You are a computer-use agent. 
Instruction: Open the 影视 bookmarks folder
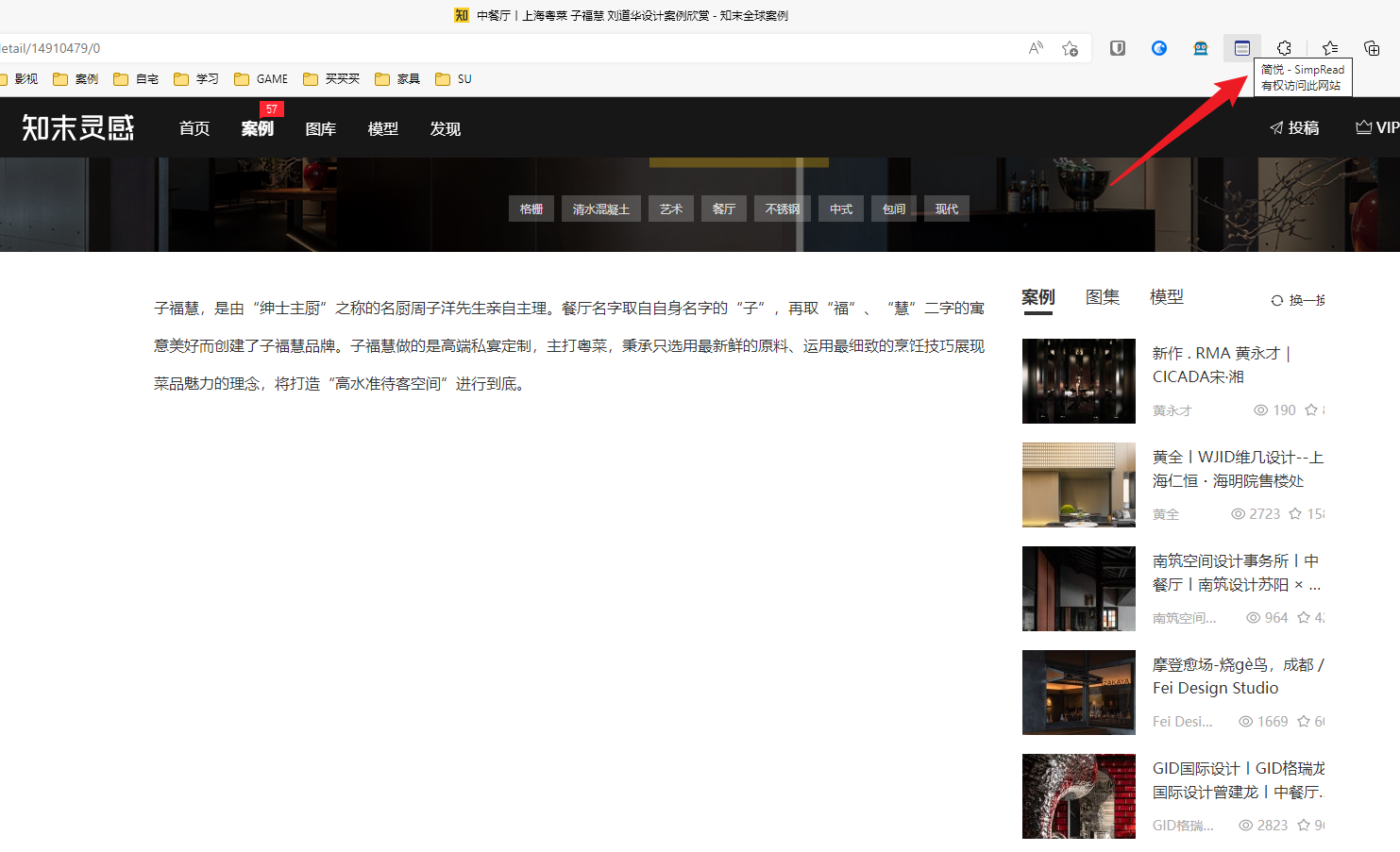point(19,79)
